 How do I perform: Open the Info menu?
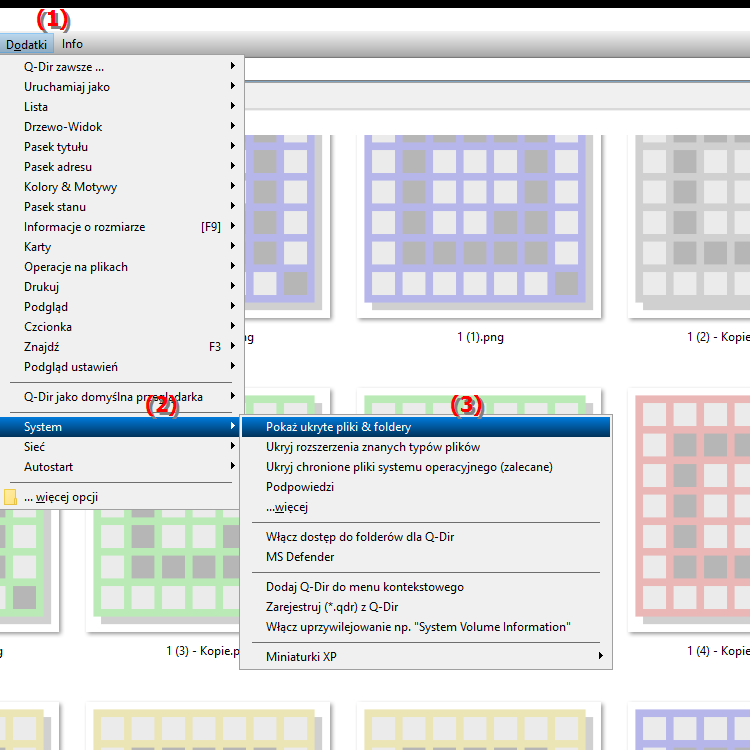pyautogui.click(x=72, y=44)
